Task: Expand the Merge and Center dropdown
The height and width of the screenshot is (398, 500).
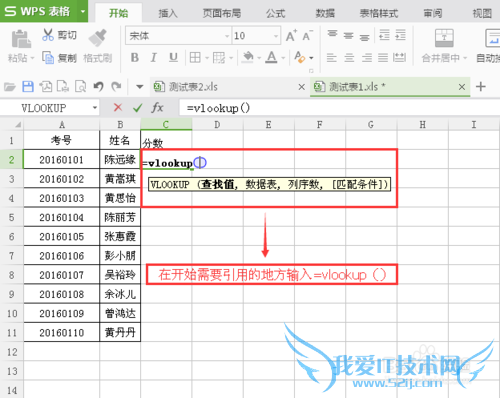Action: tap(465, 58)
